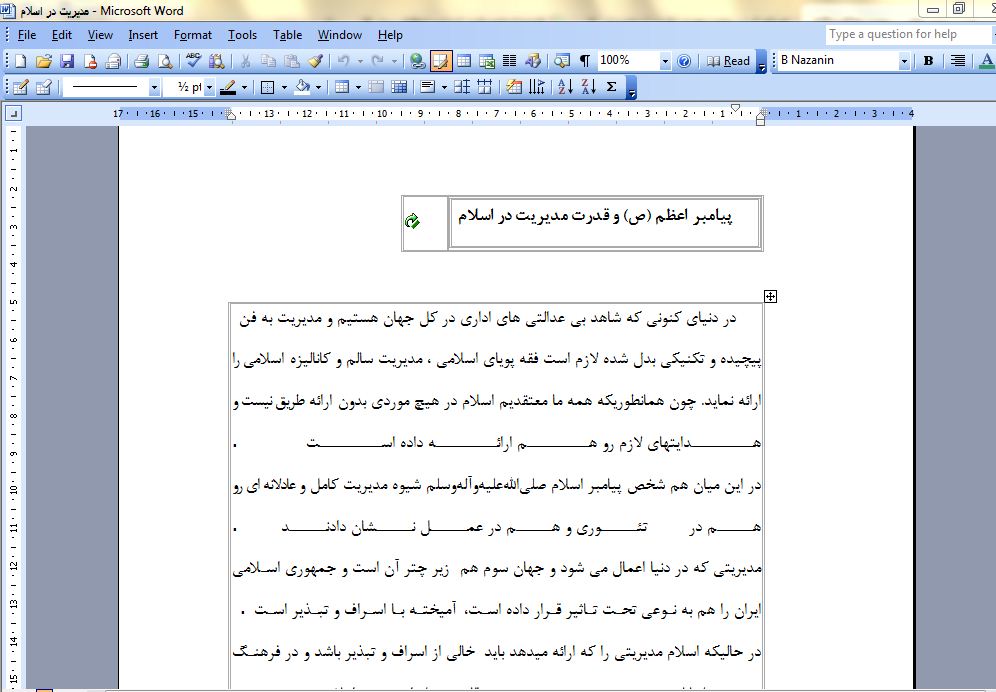Run the Spelling and Grammar check
Image resolution: width=996 pixels, height=692 pixels.
point(193,61)
